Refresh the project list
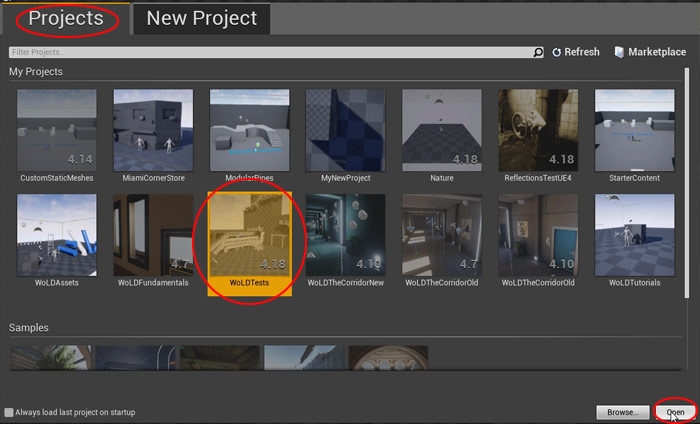The width and height of the screenshot is (700, 424). pos(576,52)
